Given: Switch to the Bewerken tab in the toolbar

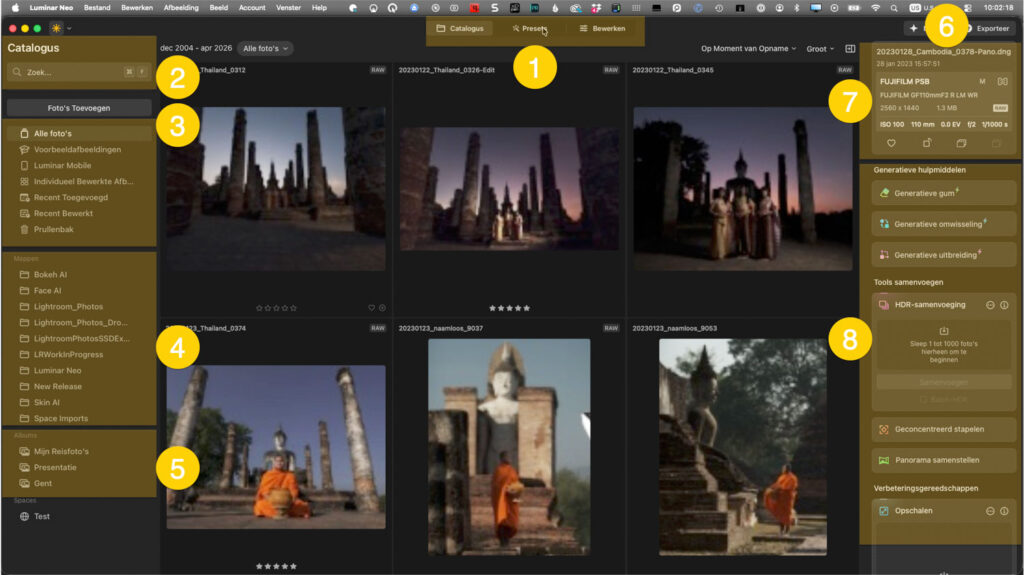Looking at the screenshot, I should [x=602, y=28].
